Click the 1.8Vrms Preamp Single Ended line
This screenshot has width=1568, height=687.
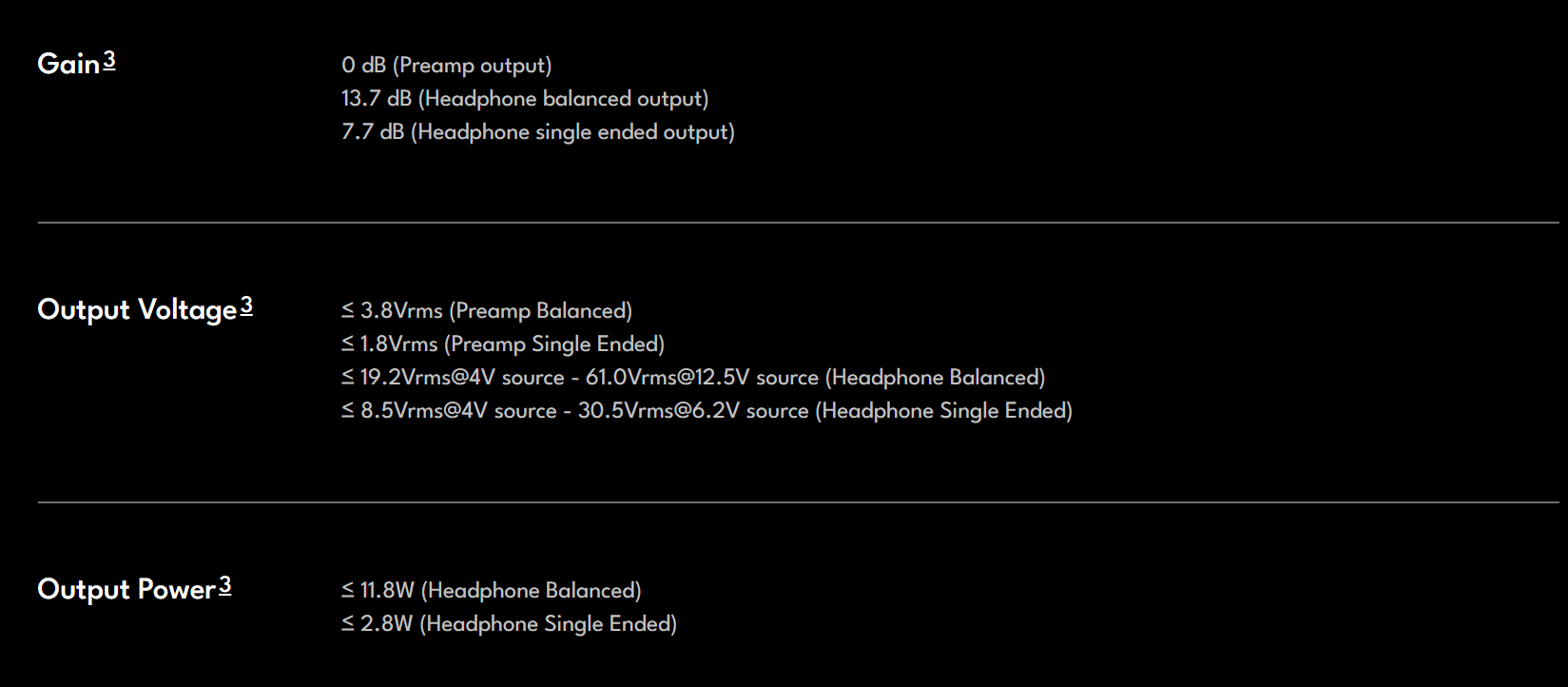point(503,344)
